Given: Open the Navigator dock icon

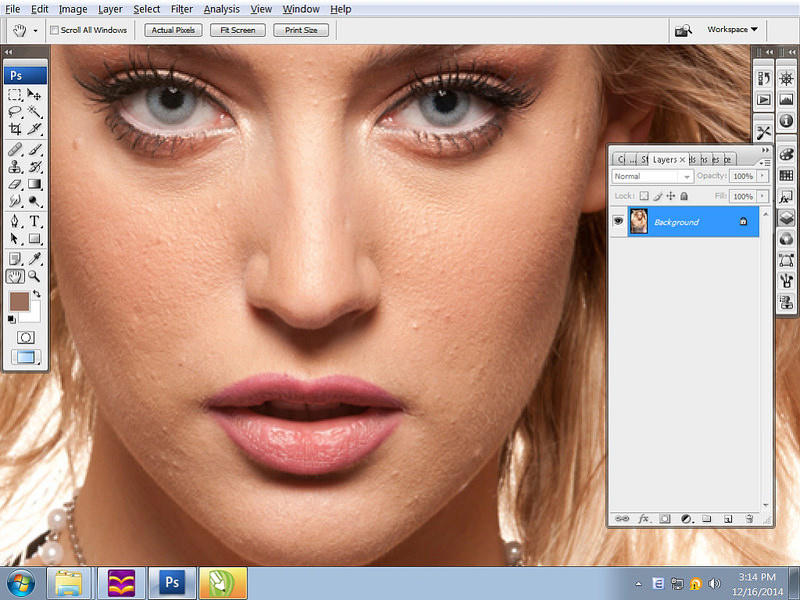Looking at the screenshot, I should [786, 79].
